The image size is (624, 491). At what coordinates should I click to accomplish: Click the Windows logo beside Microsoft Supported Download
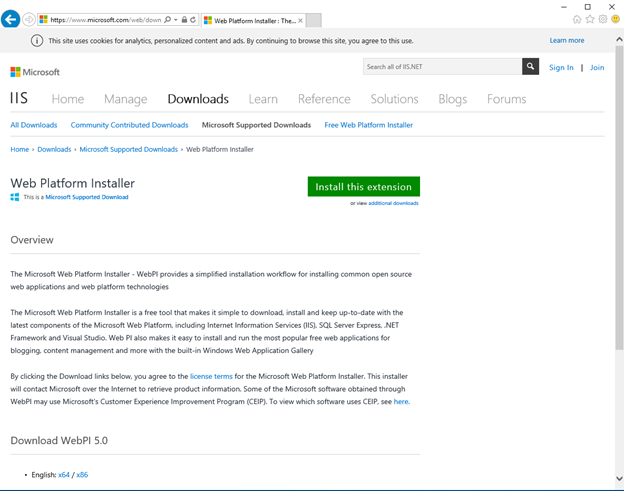pyautogui.click(x=15, y=197)
